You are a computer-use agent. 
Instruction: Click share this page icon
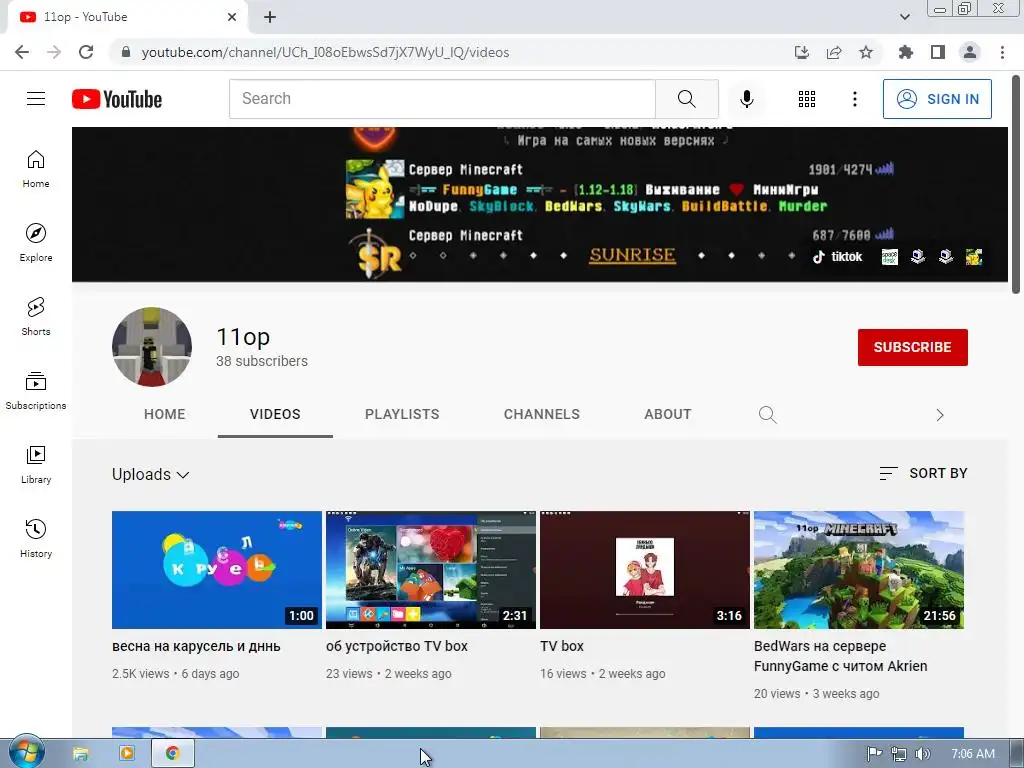[834, 52]
